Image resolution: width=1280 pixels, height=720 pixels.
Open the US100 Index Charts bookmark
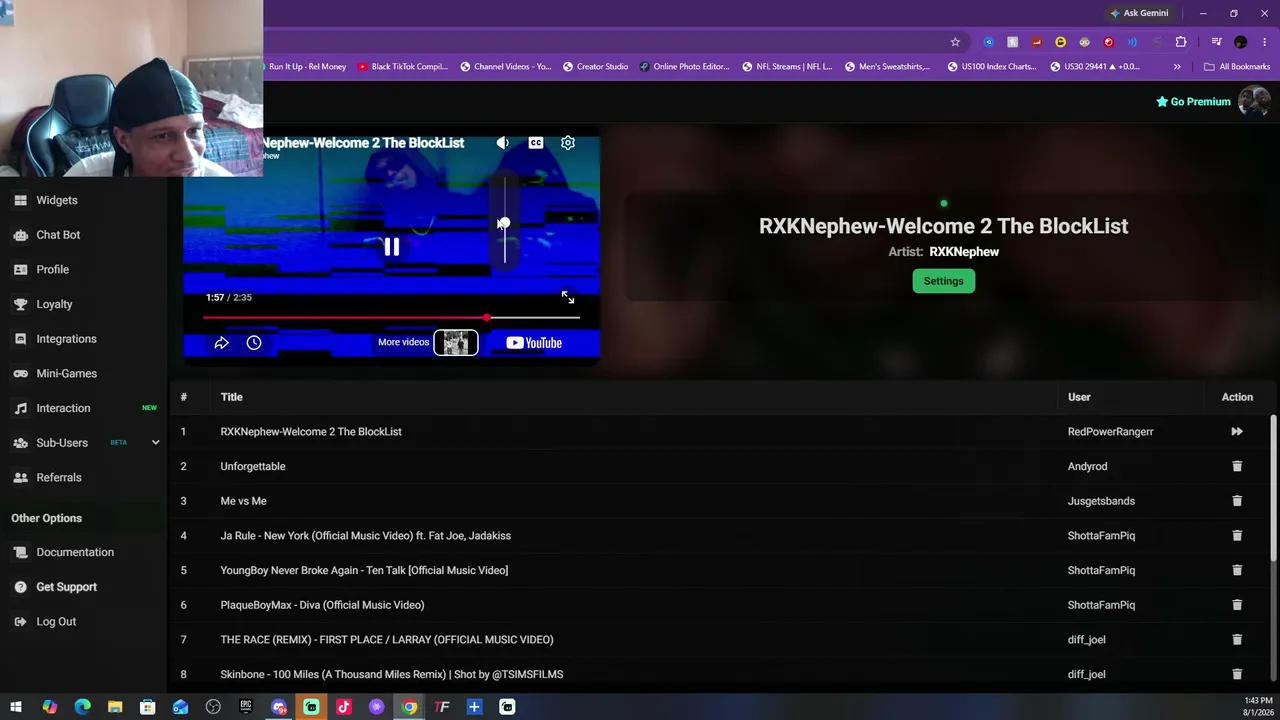point(990,67)
